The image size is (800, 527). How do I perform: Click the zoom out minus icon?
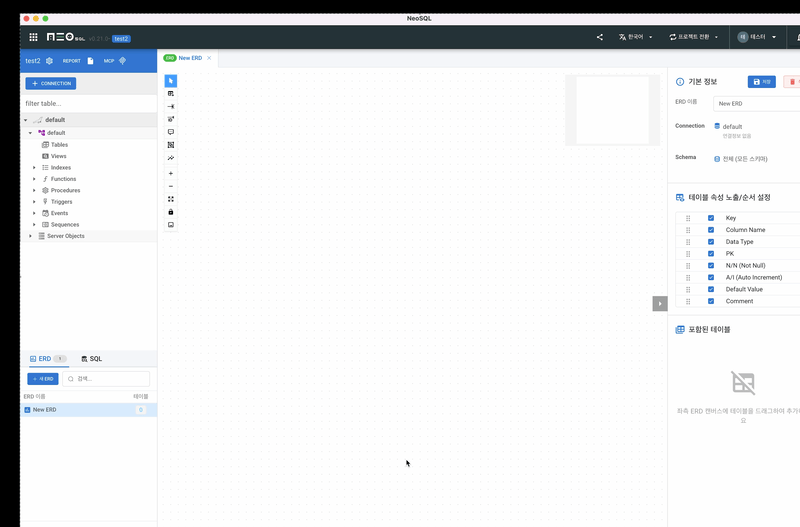point(171,186)
